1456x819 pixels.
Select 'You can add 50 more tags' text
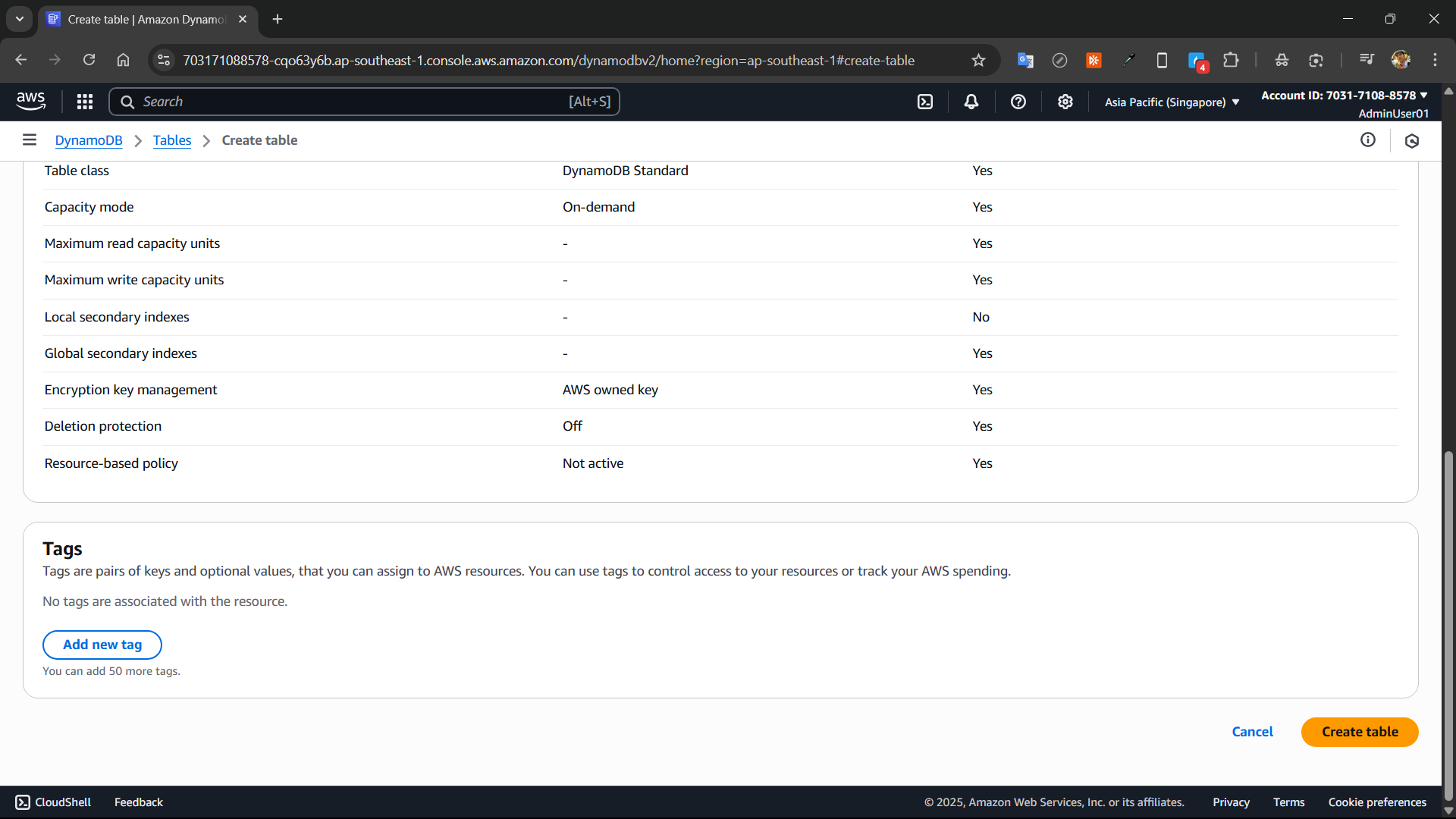pos(111,671)
